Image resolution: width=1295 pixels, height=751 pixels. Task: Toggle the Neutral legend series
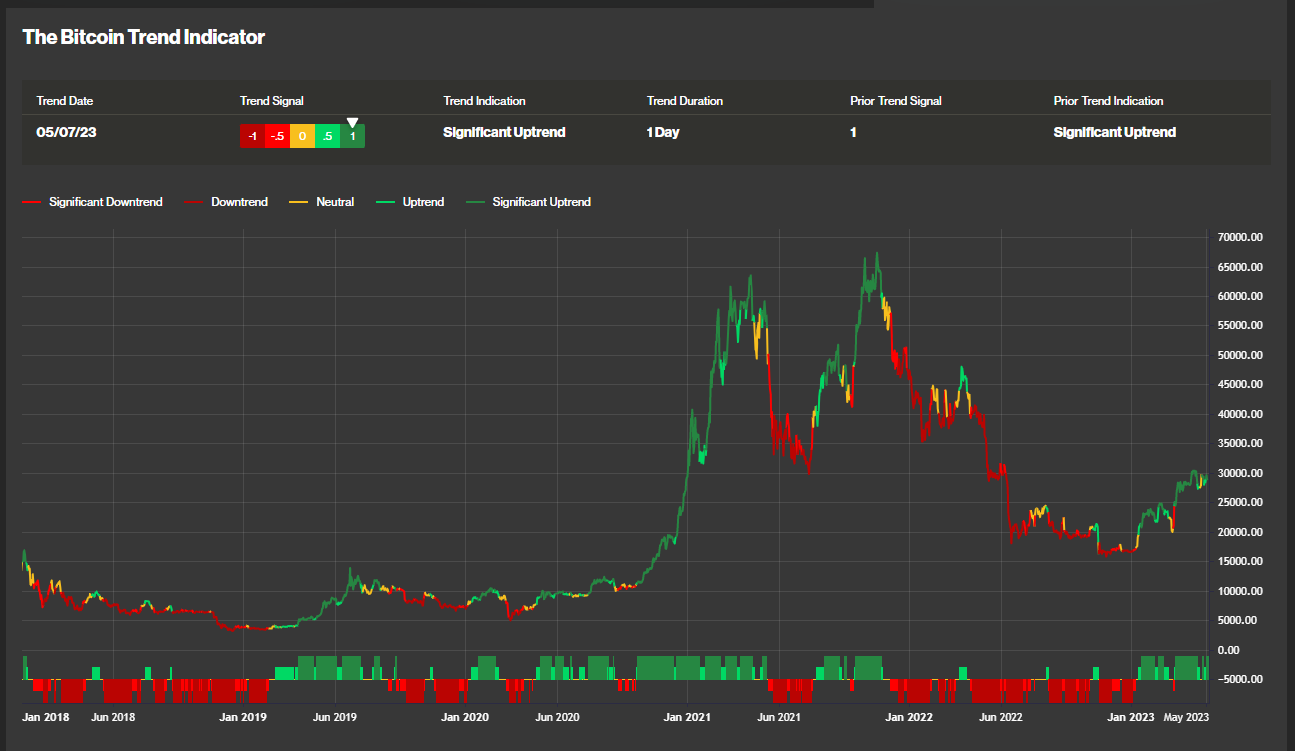tap(322, 202)
